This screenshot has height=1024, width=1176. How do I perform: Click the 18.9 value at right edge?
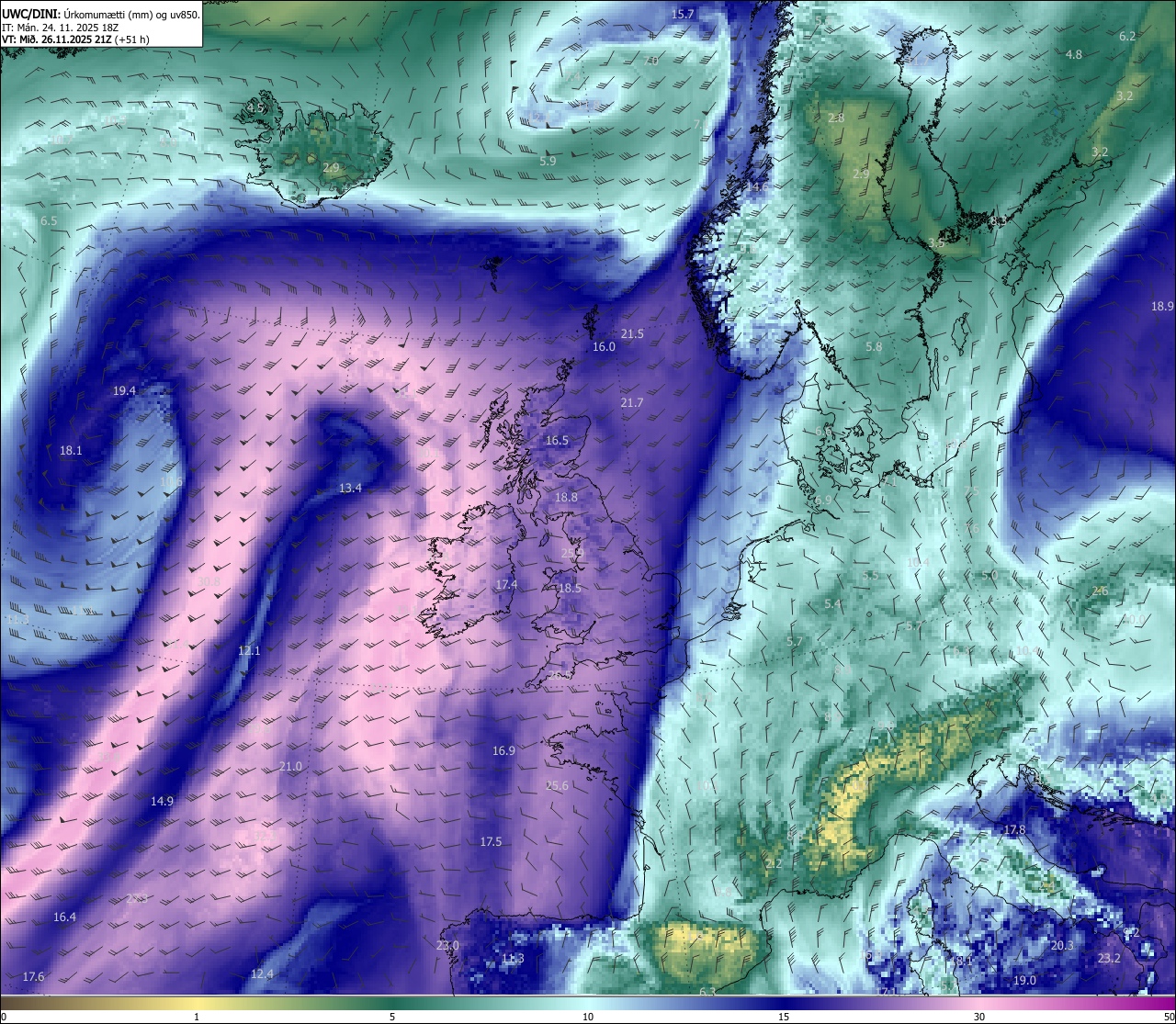click(1162, 306)
